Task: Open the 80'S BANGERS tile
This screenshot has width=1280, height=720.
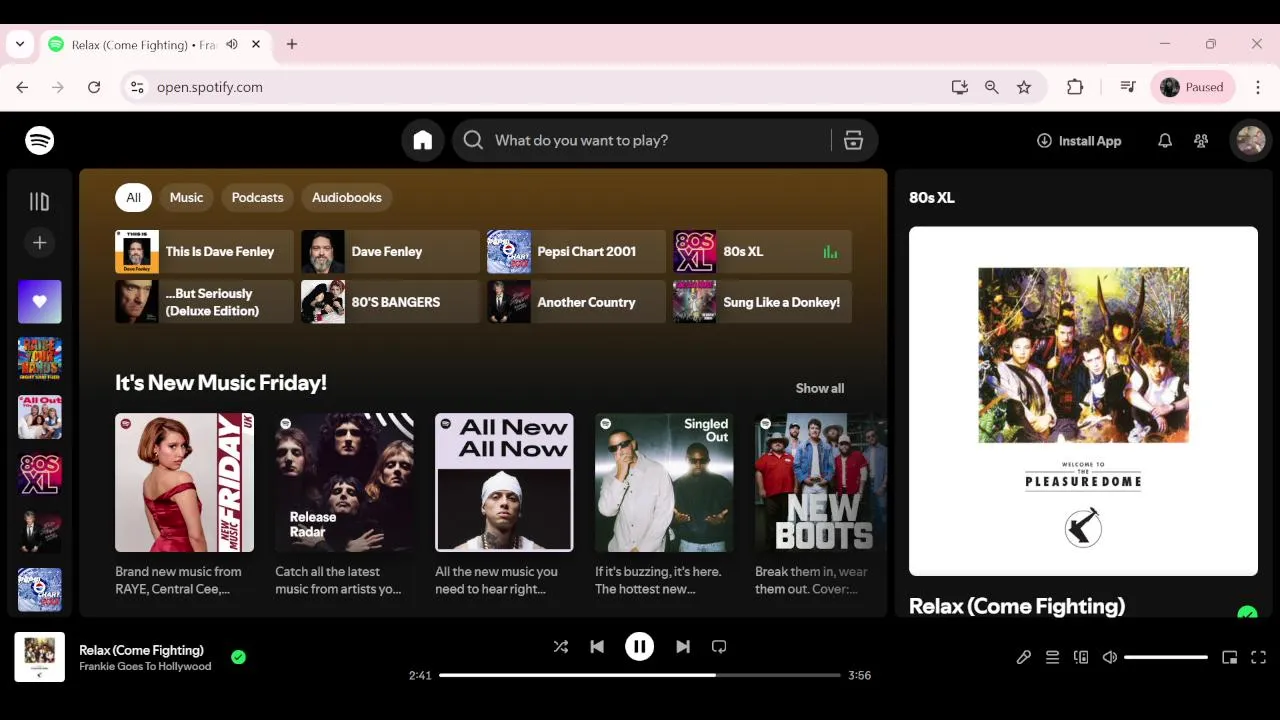Action: pyautogui.click(x=390, y=302)
